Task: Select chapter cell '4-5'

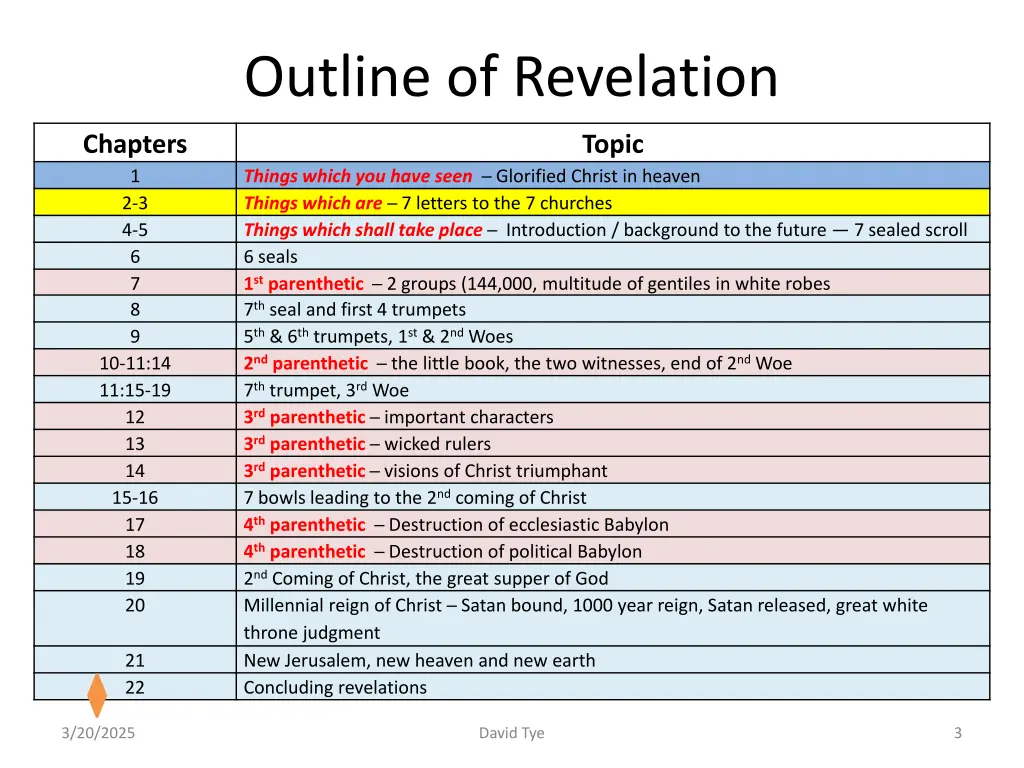Action: pyautogui.click(x=135, y=230)
